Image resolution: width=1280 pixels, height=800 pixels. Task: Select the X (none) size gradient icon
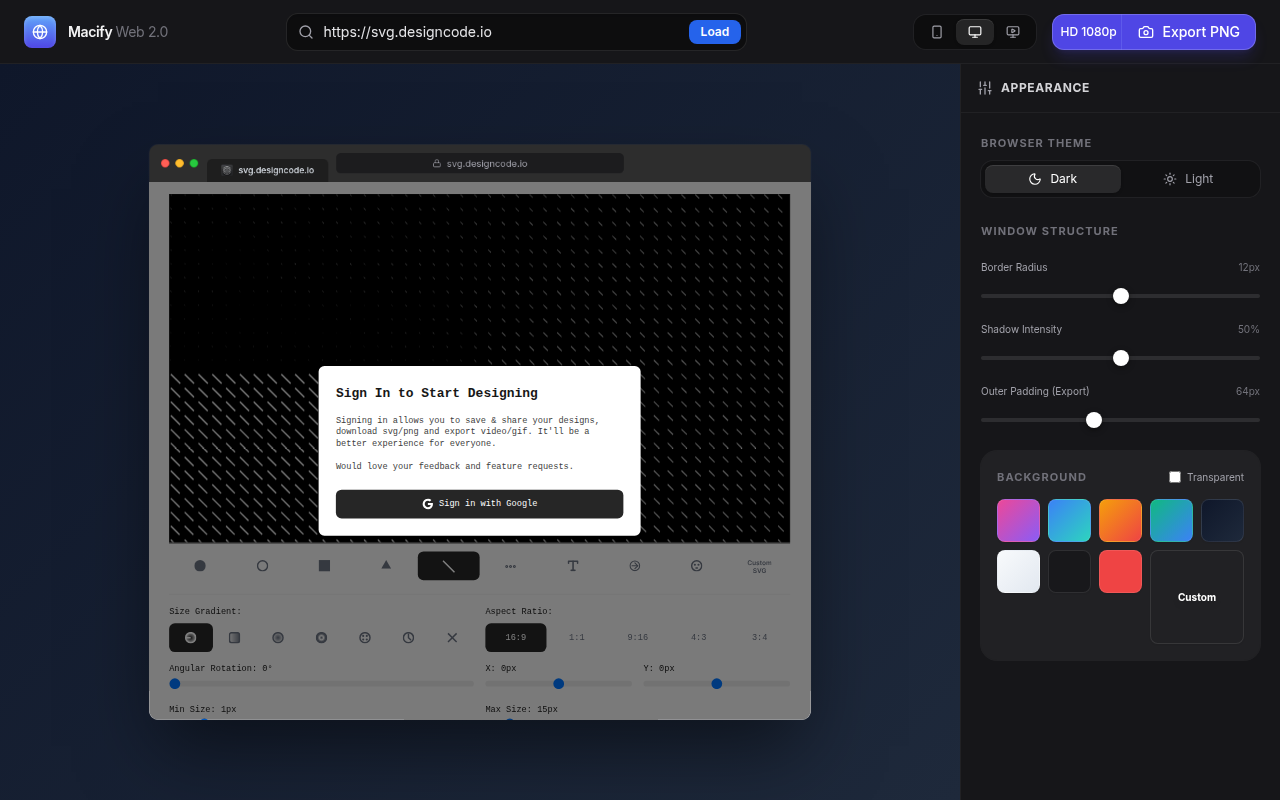(x=452, y=637)
